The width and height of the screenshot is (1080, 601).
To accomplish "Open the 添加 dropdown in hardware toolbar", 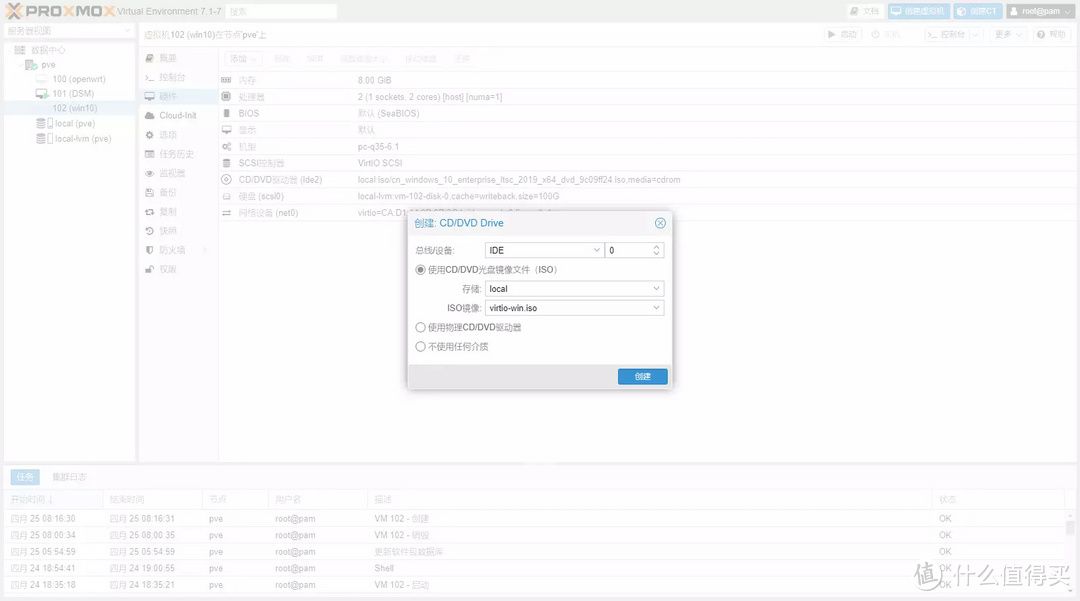I will (243, 59).
